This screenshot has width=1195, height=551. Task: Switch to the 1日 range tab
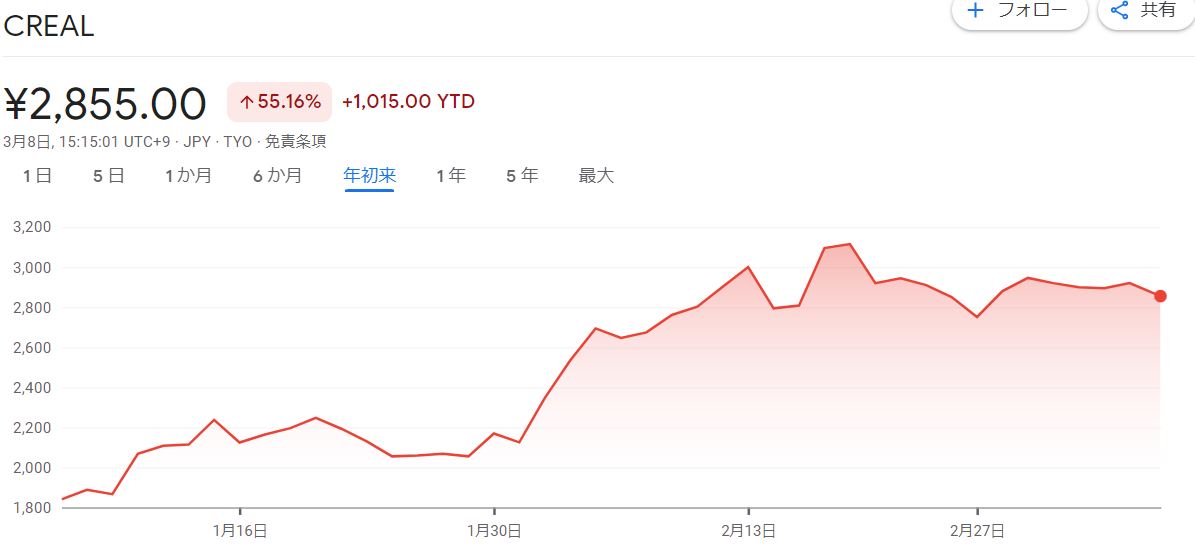tap(37, 176)
